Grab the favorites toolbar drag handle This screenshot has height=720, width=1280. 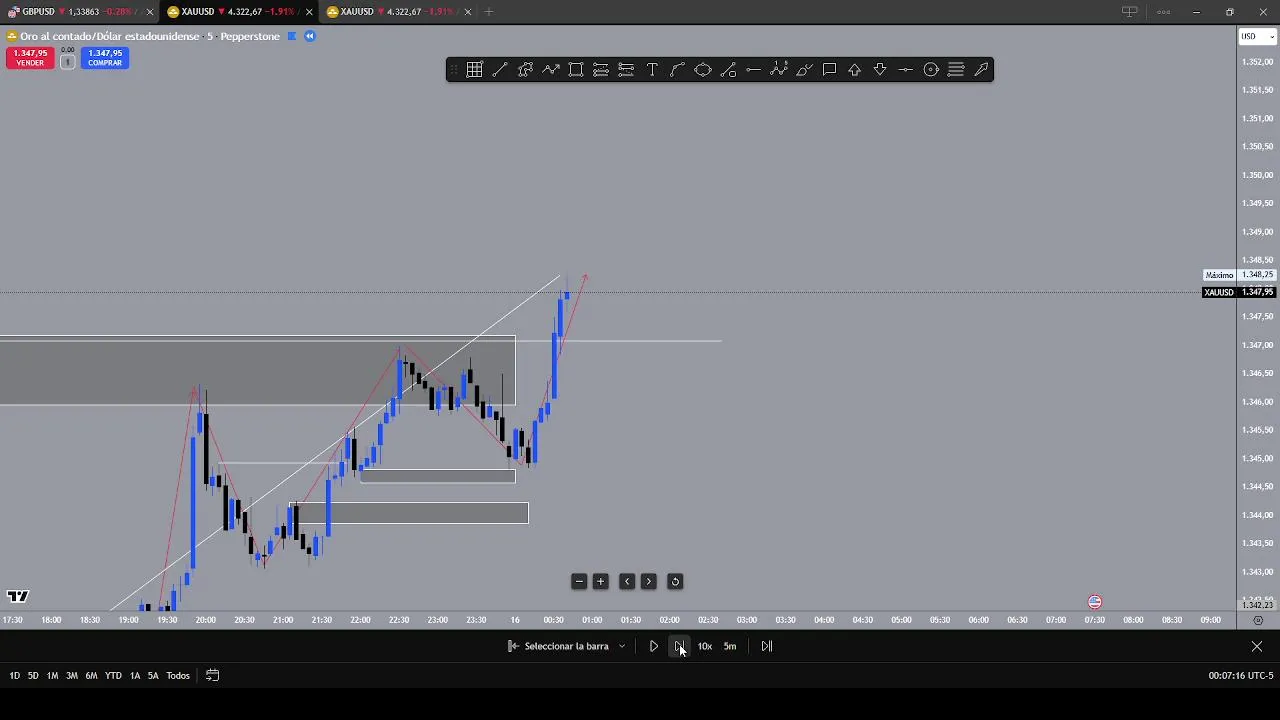[x=454, y=69]
